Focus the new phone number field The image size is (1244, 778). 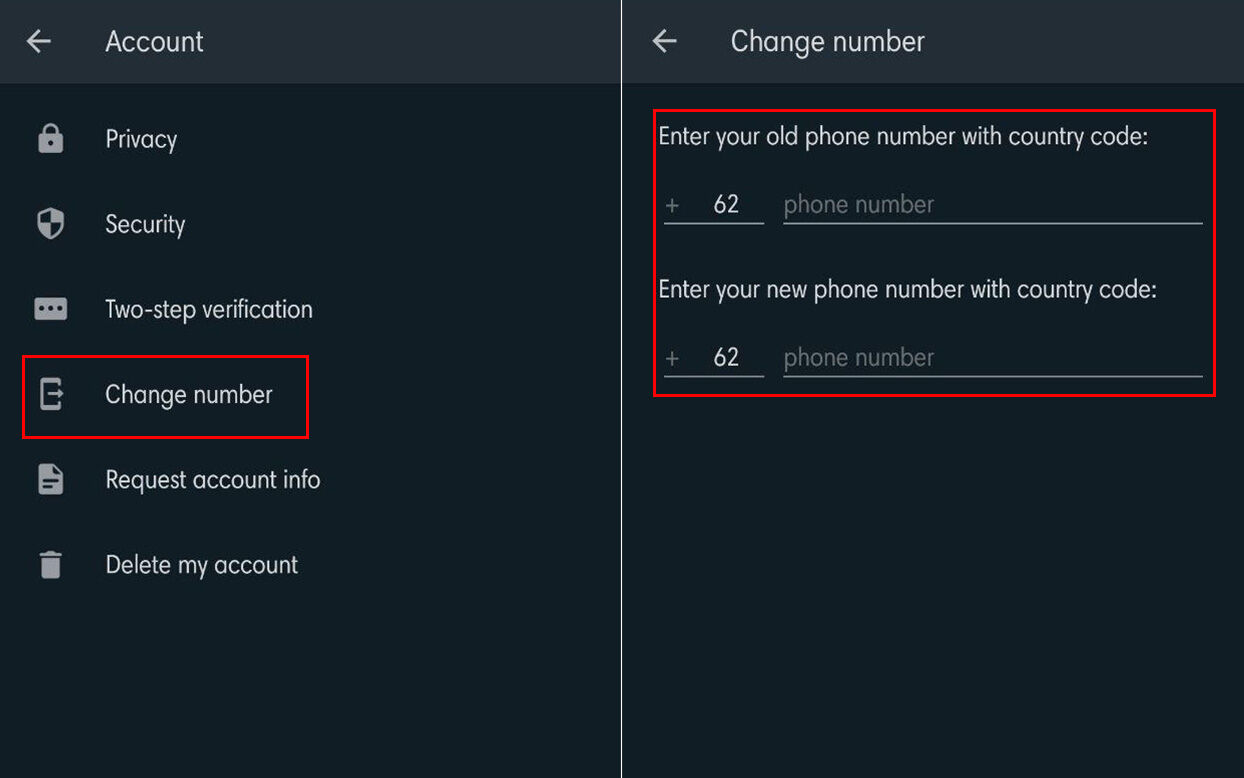click(991, 358)
